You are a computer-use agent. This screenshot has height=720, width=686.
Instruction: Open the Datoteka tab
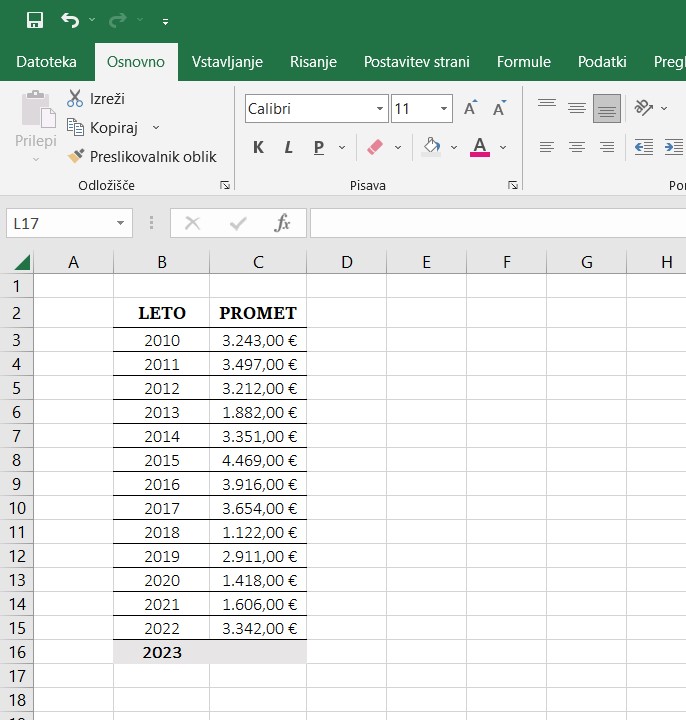point(46,62)
